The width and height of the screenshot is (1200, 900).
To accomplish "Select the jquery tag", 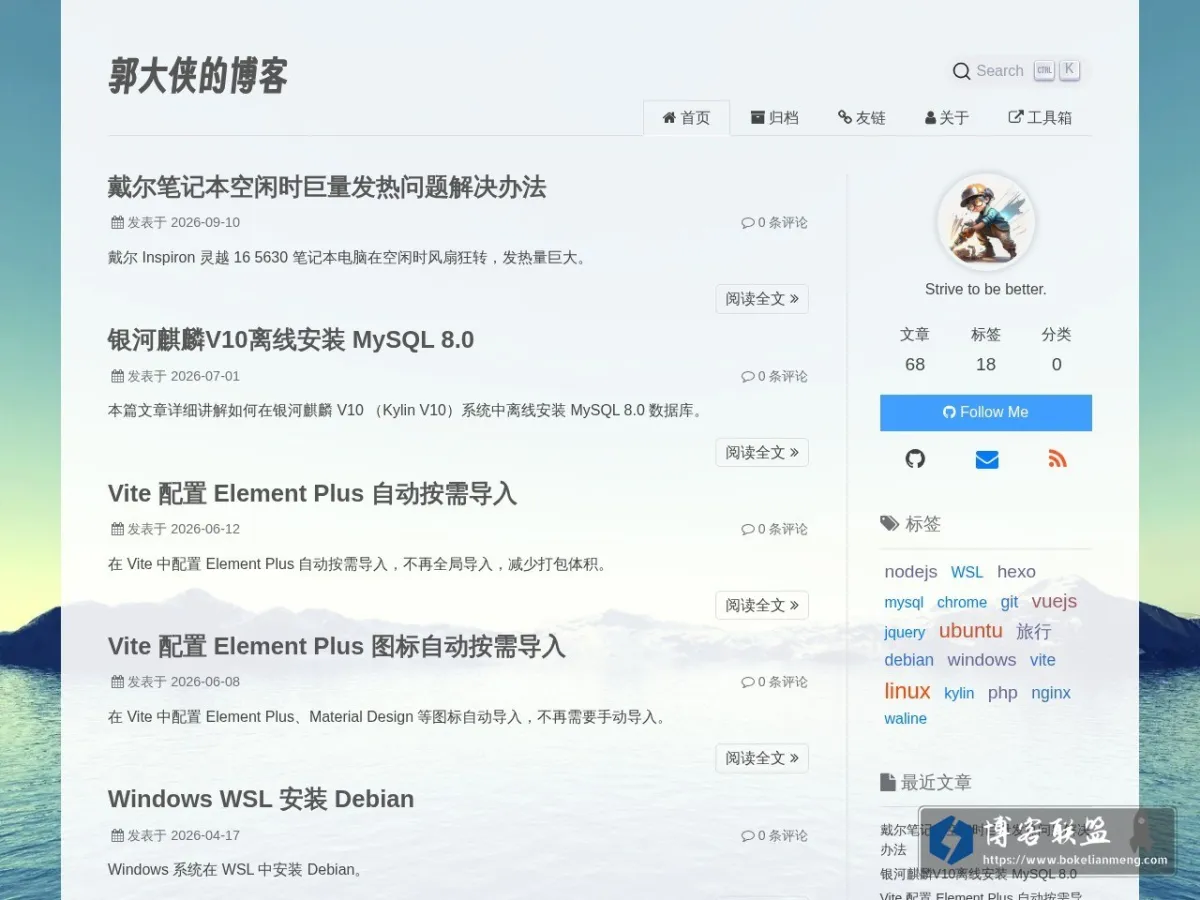I will tap(905, 632).
